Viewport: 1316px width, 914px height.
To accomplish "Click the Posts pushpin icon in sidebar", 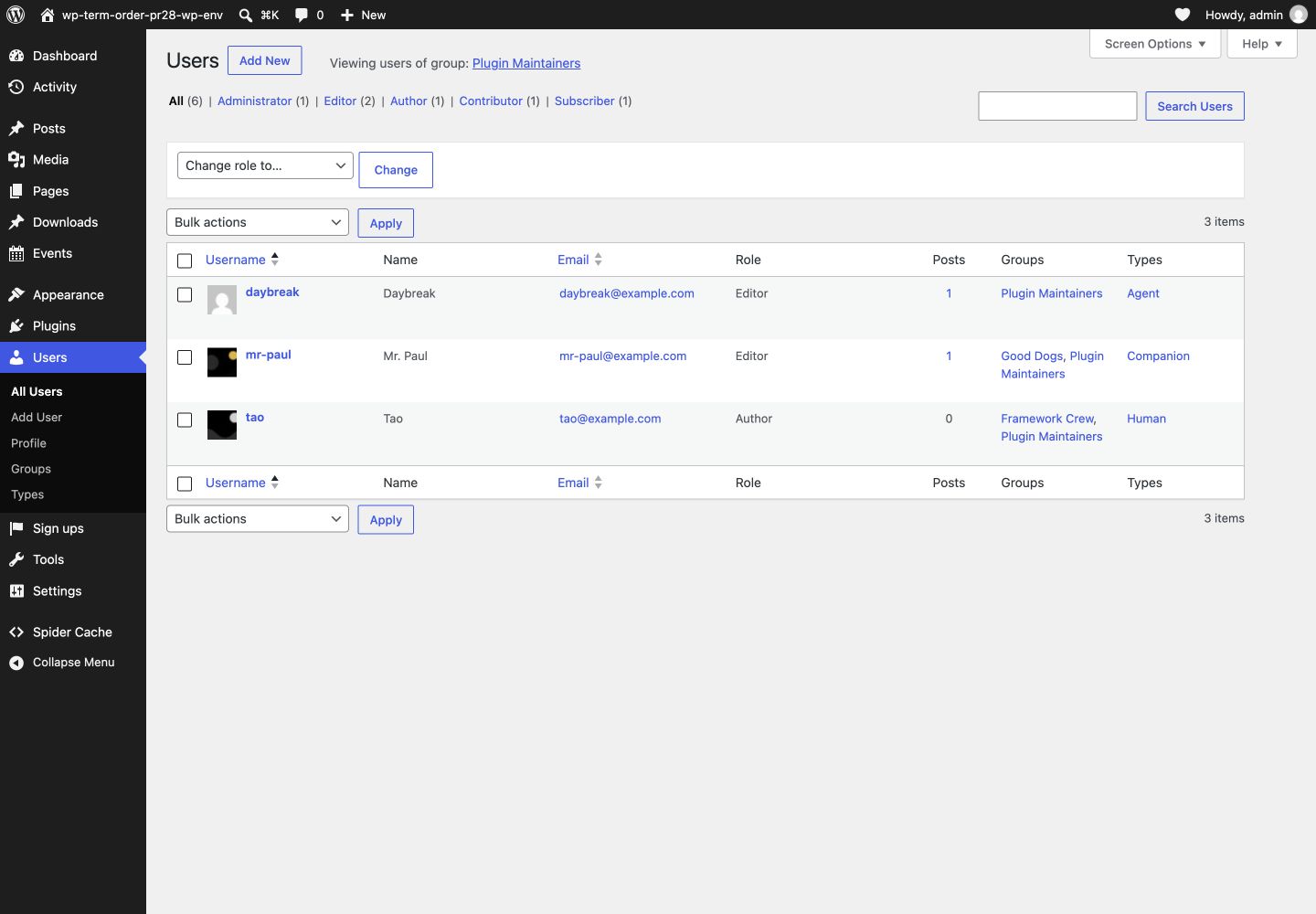I will [16, 128].
